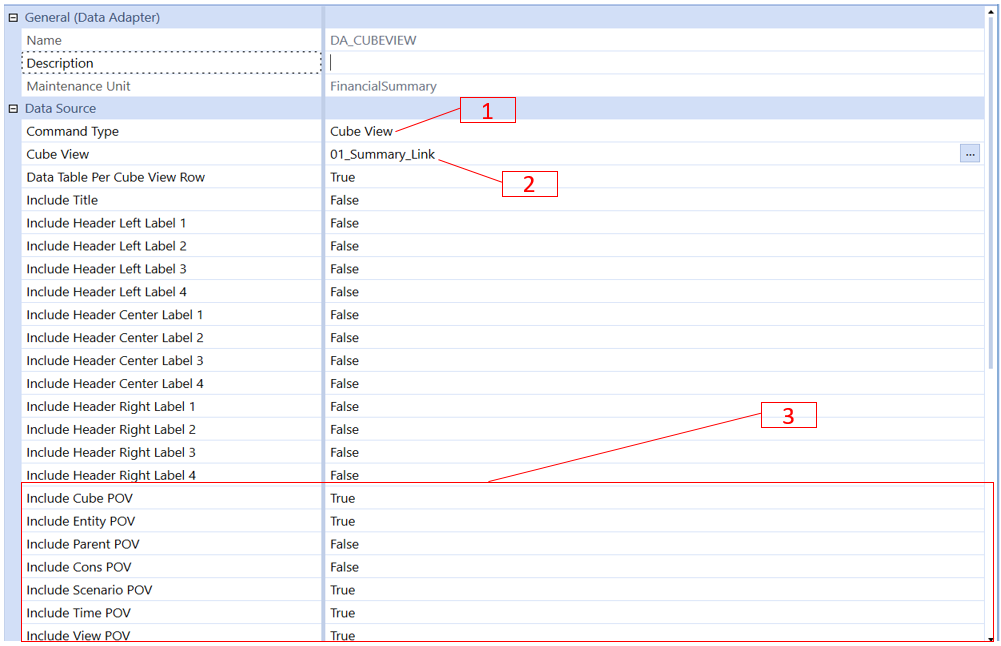
Task: Select the Include Time POV property
Action: (78, 614)
